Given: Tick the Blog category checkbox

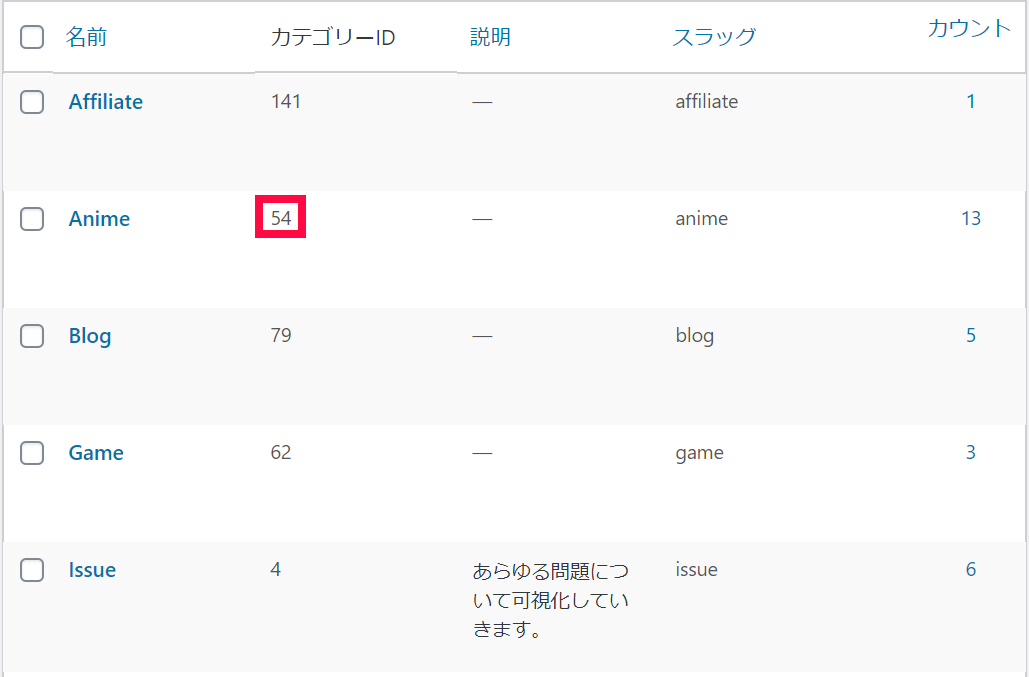Looking at the screenshot, I should (x=32, y=336).
